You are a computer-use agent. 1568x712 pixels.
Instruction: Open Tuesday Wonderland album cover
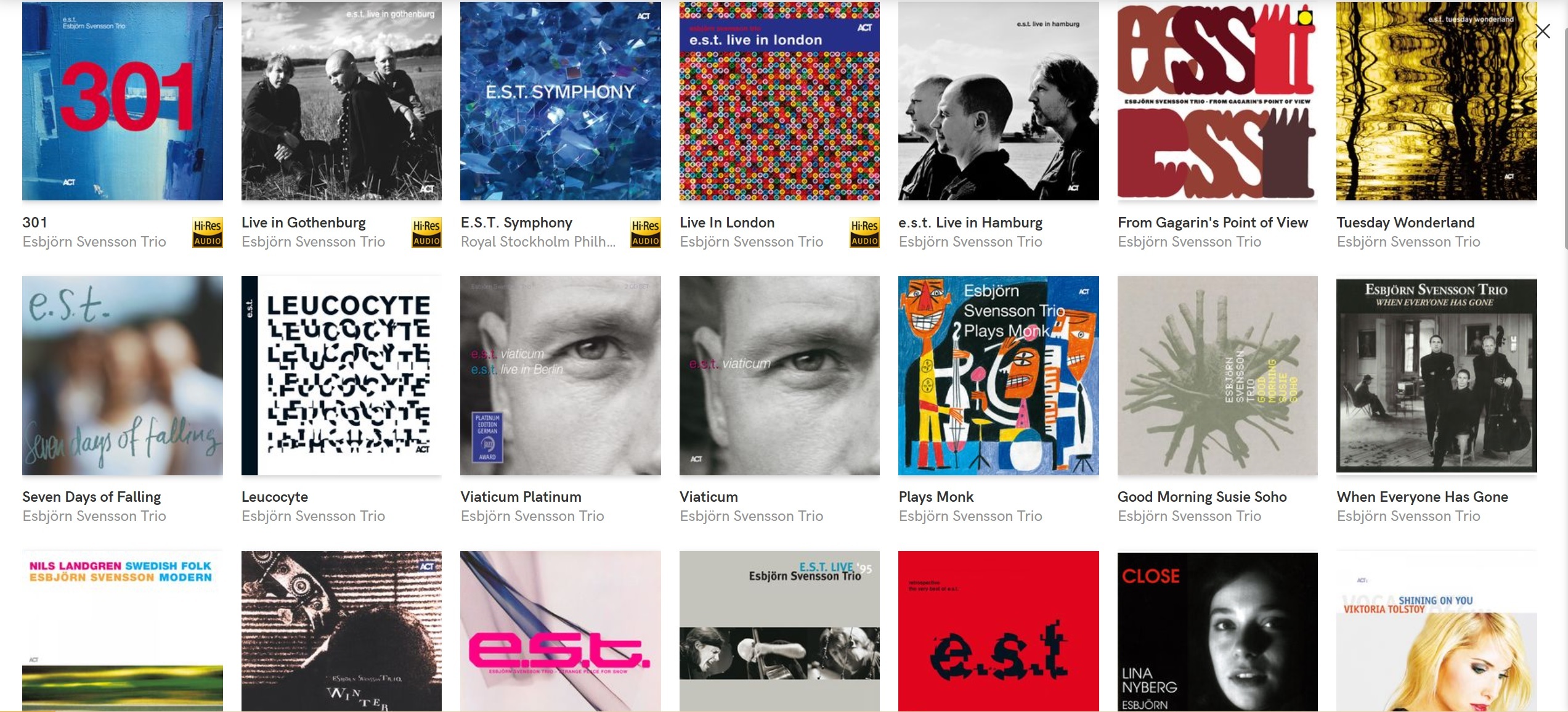pyautogui.click(x=1437, y=101)
